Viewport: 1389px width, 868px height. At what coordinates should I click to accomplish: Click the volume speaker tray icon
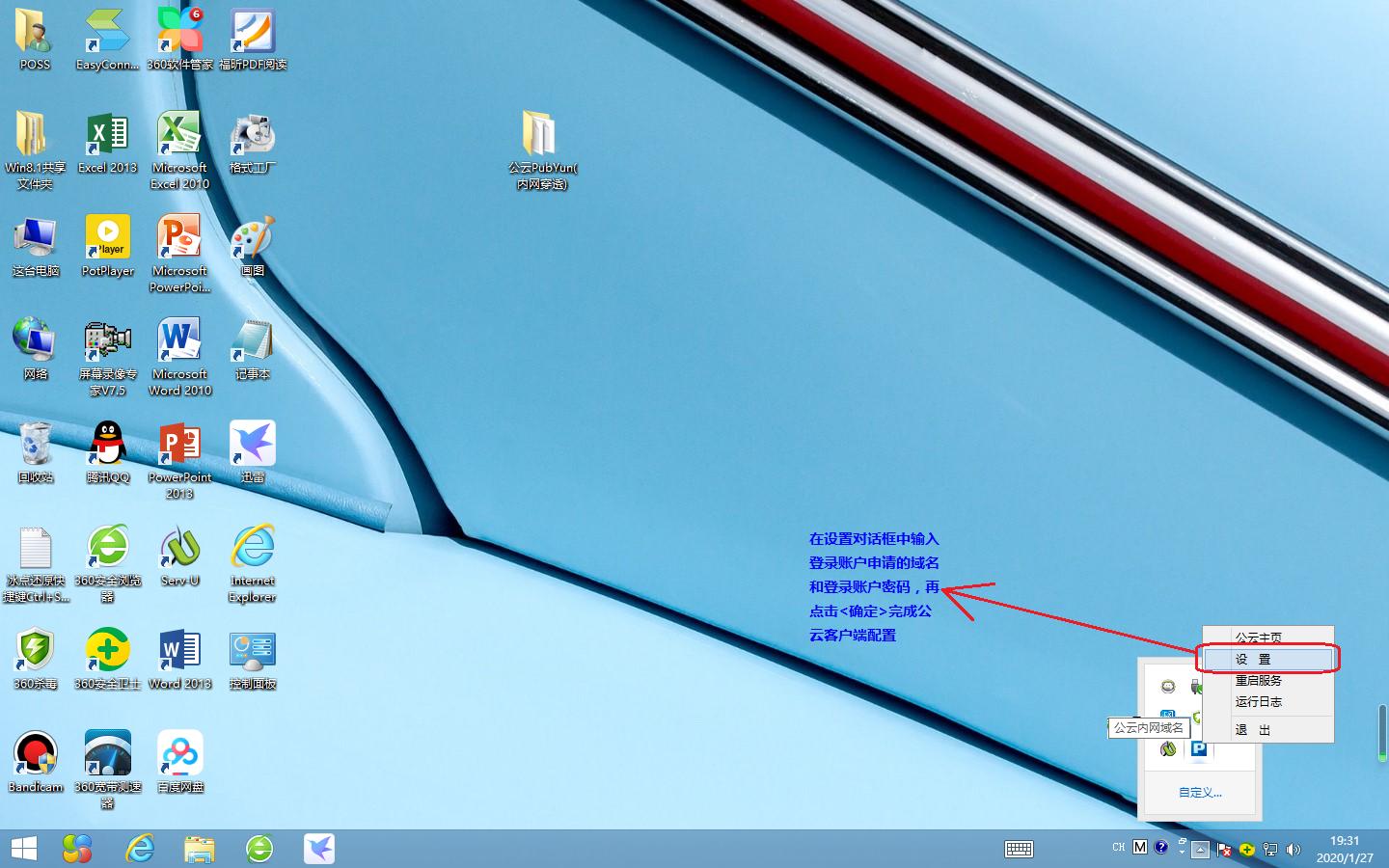click(x=1294, y=849)
